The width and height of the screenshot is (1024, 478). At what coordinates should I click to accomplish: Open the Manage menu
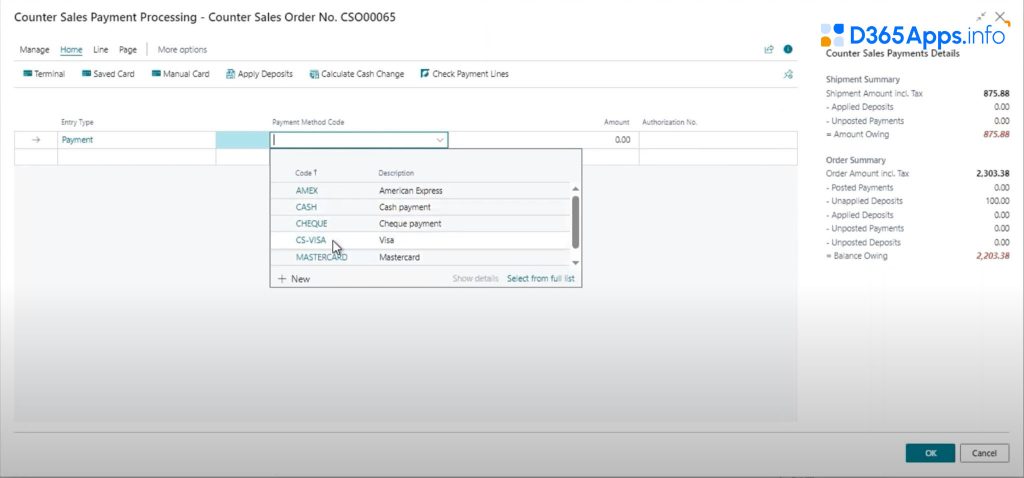34,49
